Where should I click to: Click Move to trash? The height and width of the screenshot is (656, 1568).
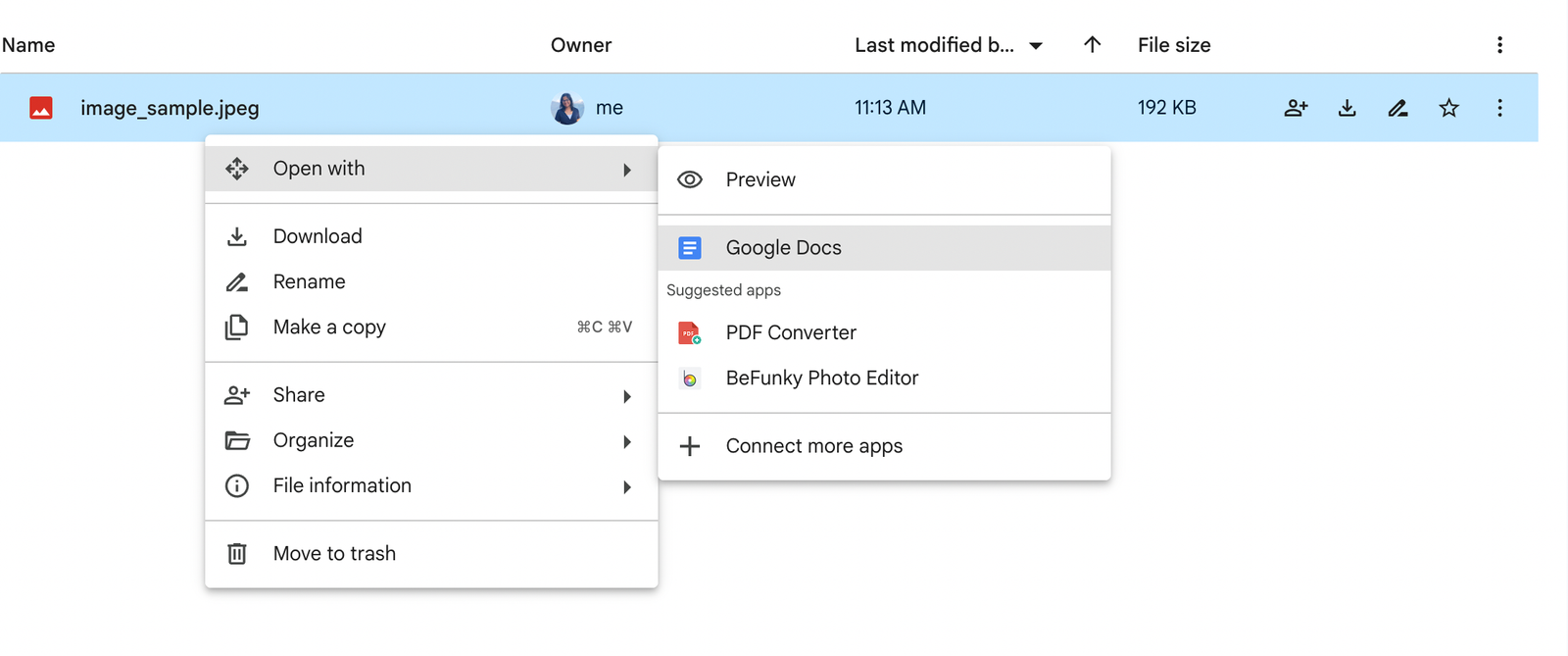coord(334,554)
